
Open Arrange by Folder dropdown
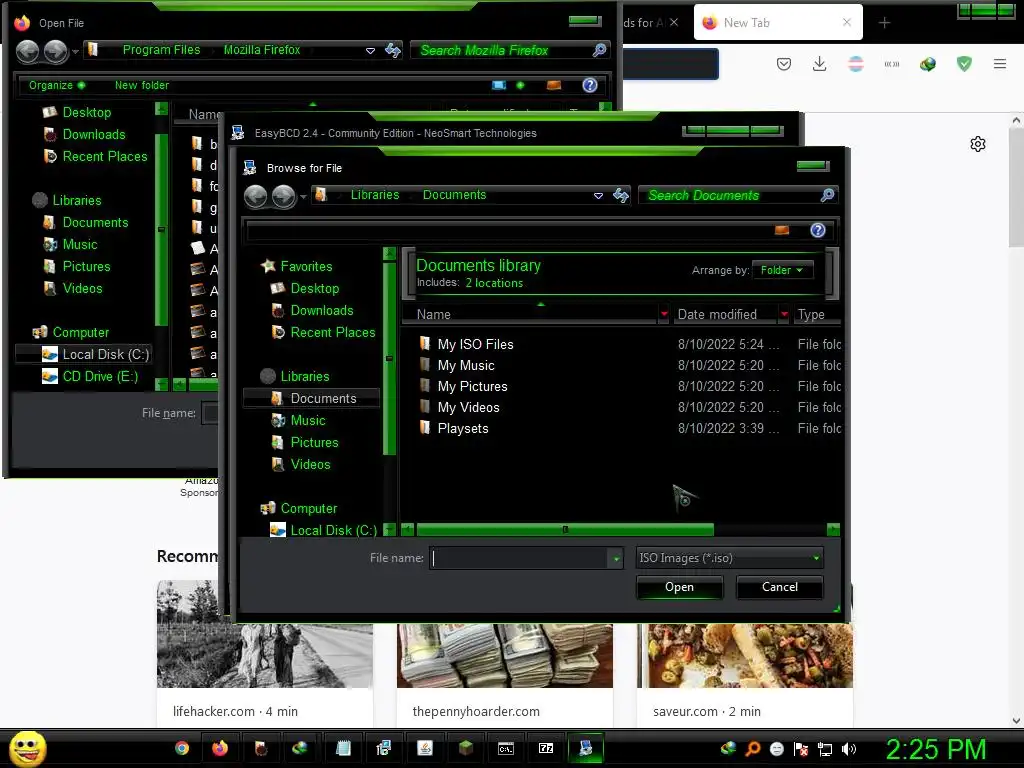point(782,270)
